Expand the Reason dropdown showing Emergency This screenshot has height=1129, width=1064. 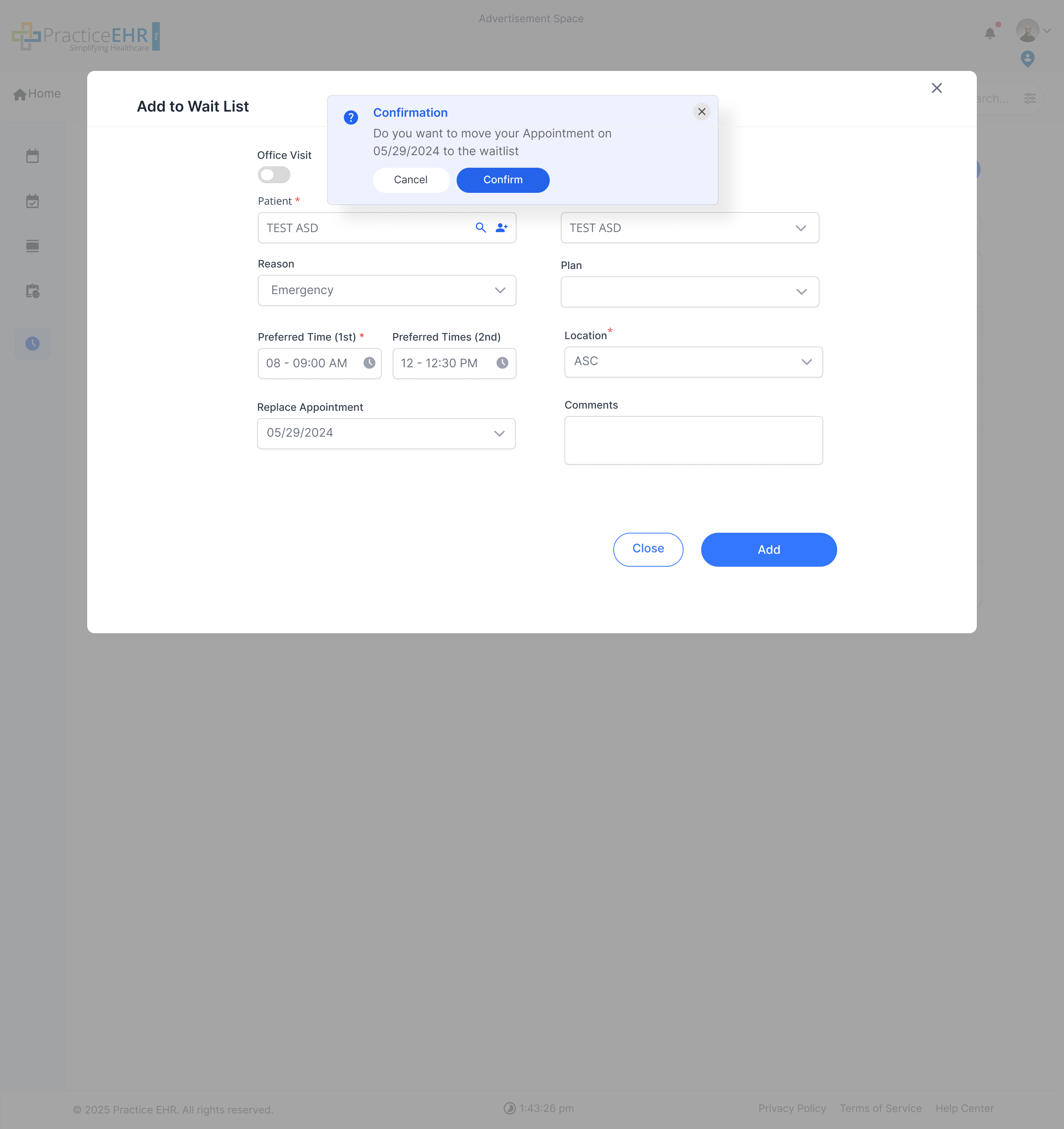pyautogui.click(x=387, y=290)
